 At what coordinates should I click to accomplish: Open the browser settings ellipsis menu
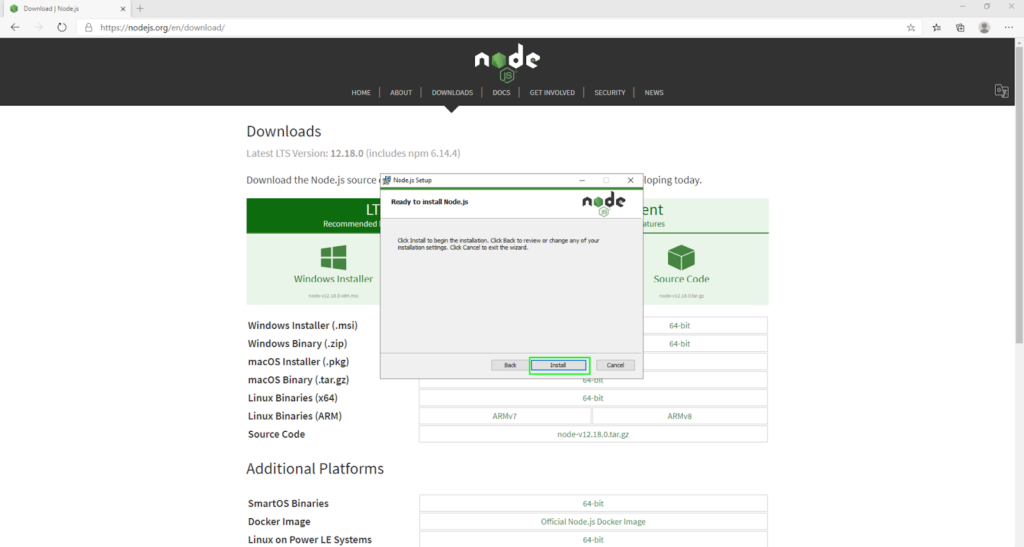coord(1009,27)
